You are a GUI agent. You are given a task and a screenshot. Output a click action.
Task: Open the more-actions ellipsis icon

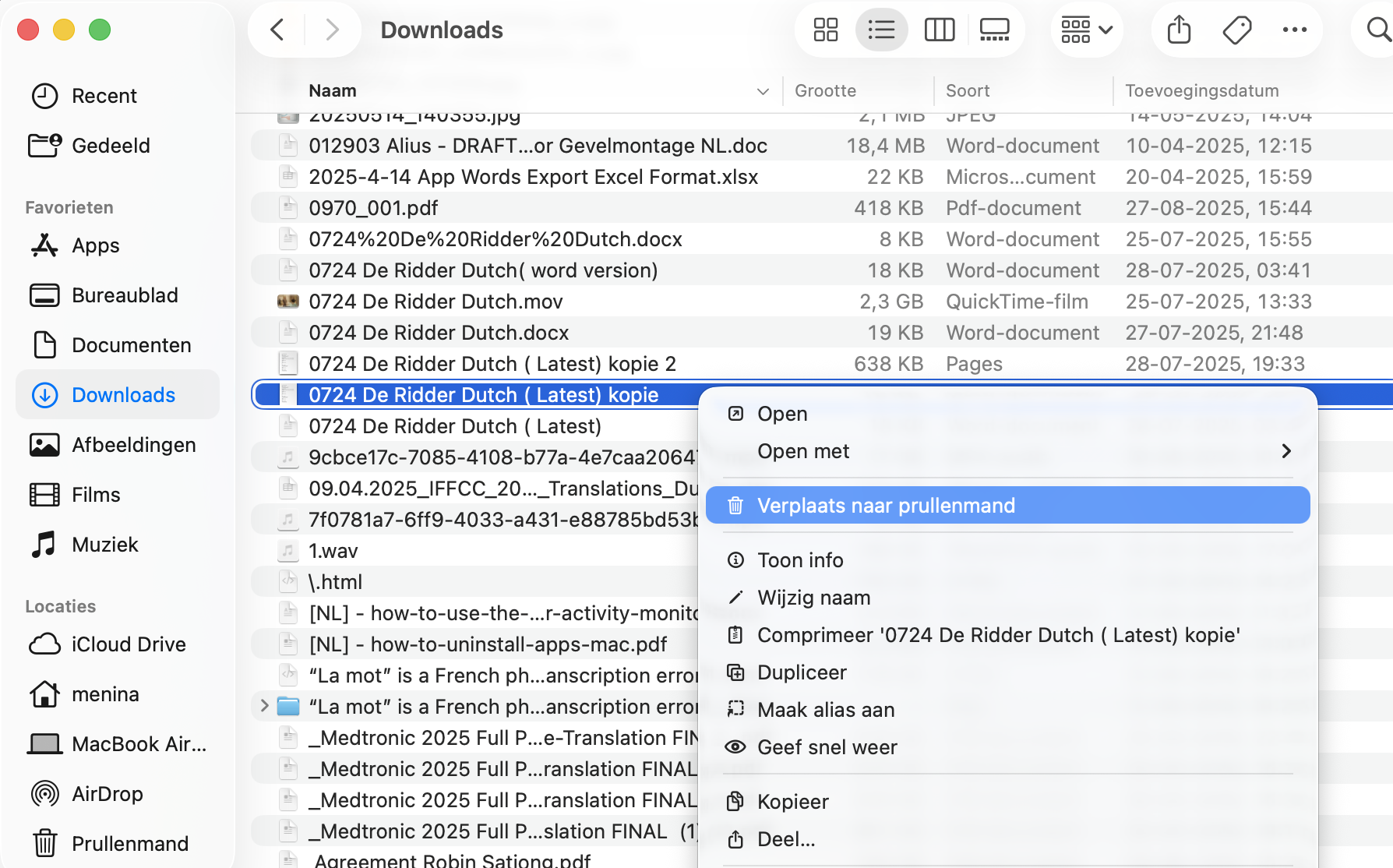[x=1296, y=30]
